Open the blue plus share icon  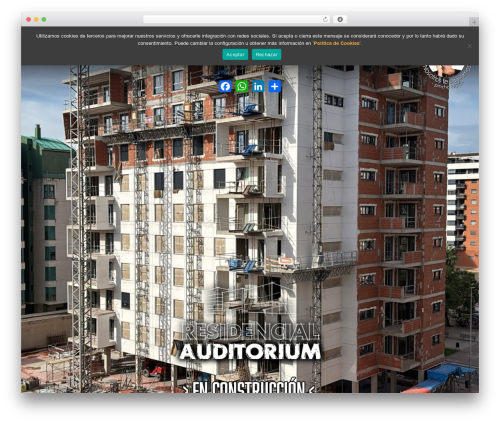(x=275, y=86)
